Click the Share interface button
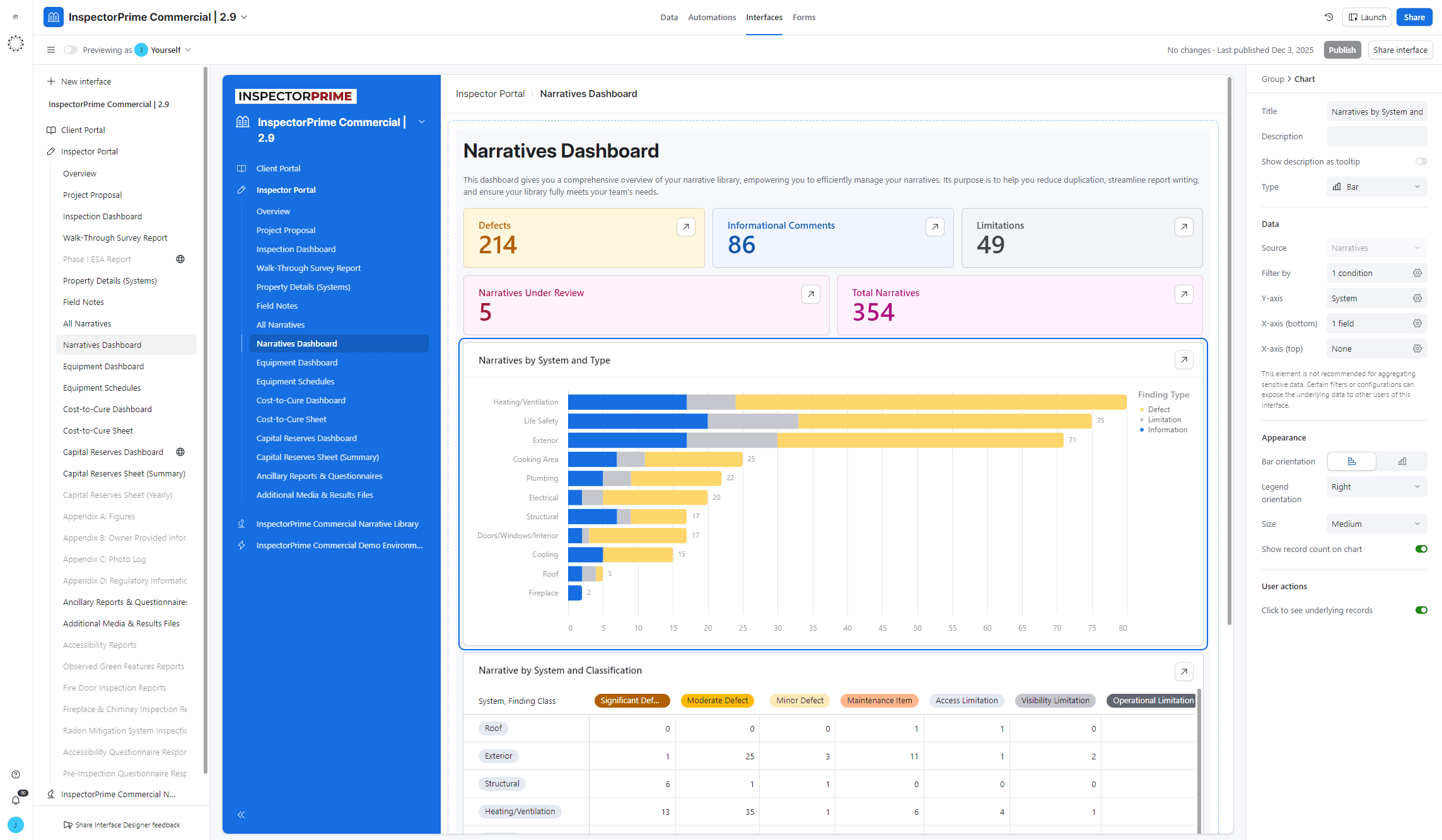This screenshot has height=840, width=1442. point(1400,50)
